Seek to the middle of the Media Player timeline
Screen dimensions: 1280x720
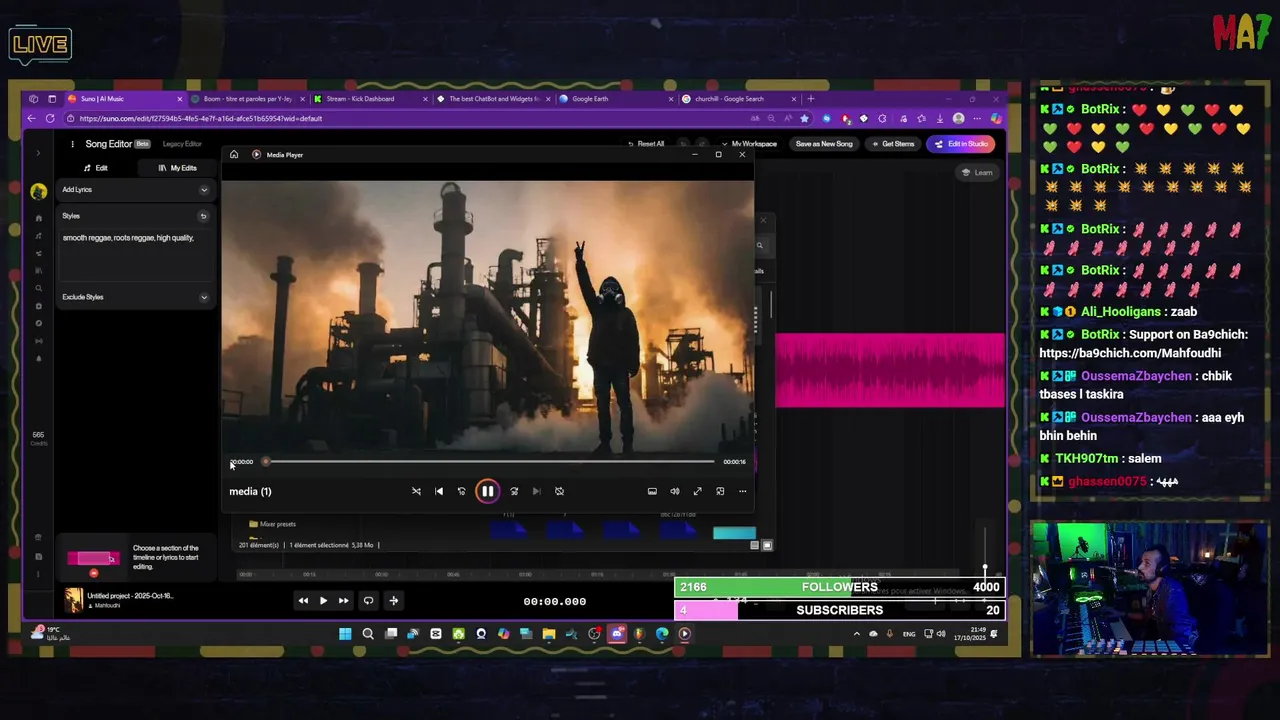click(490, 462)
